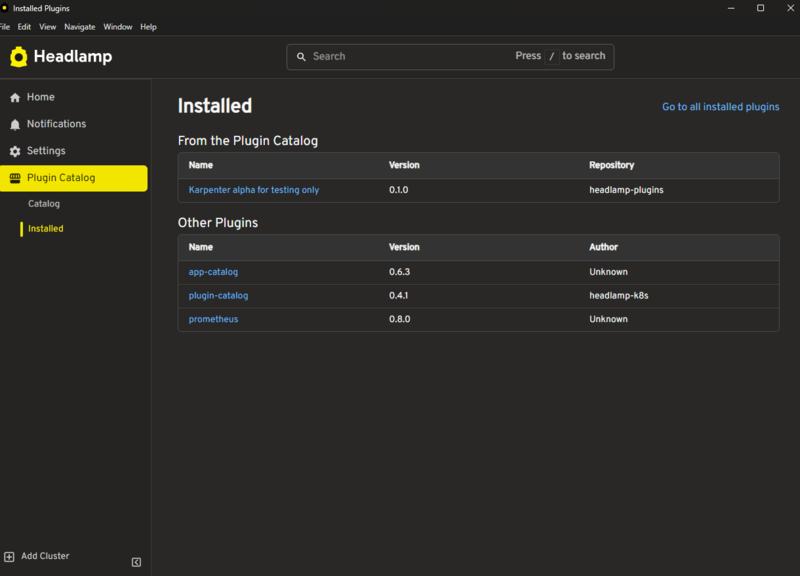
Task: Follow Go to all installed plugins link
Action: [720, 107]
